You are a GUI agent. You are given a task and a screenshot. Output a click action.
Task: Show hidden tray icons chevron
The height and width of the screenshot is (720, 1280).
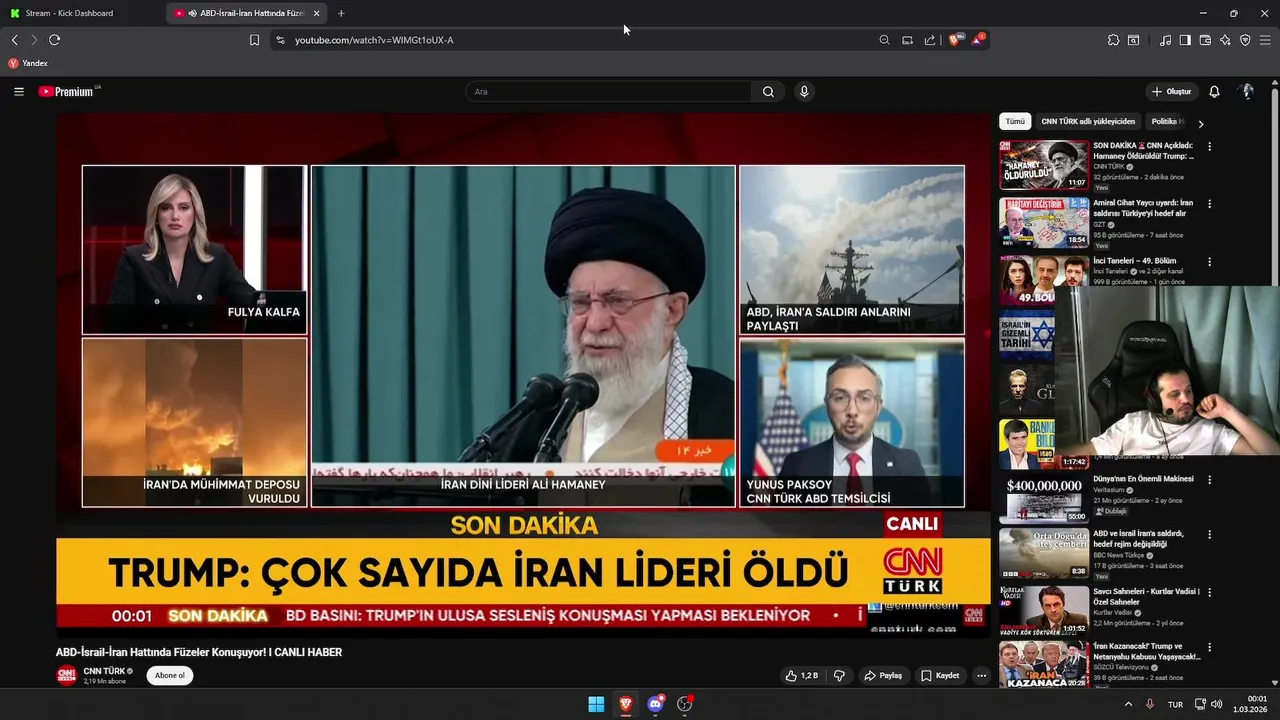(x=1129, y=704)
